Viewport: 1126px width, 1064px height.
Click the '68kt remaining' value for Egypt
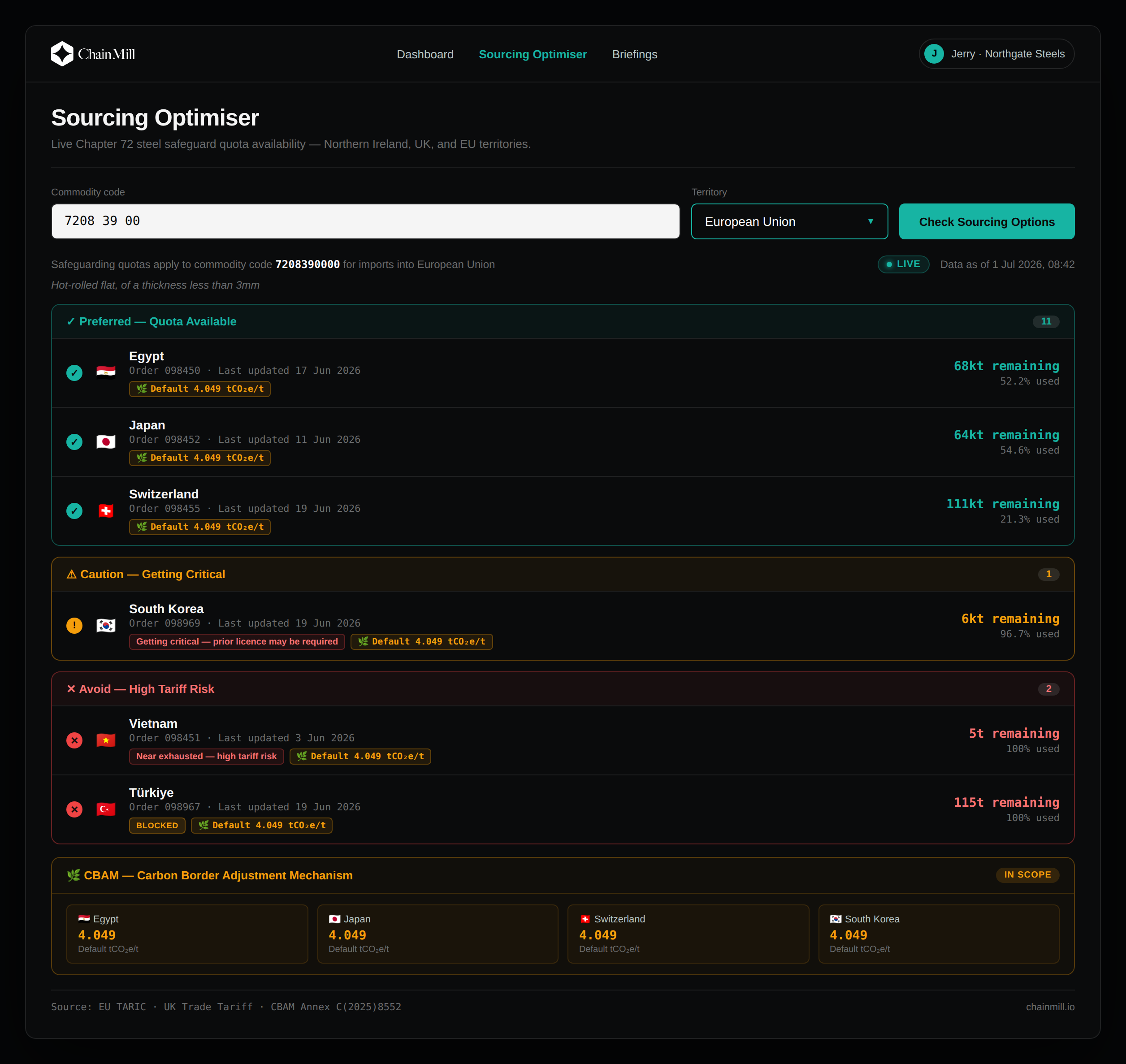click(1006, 366)
